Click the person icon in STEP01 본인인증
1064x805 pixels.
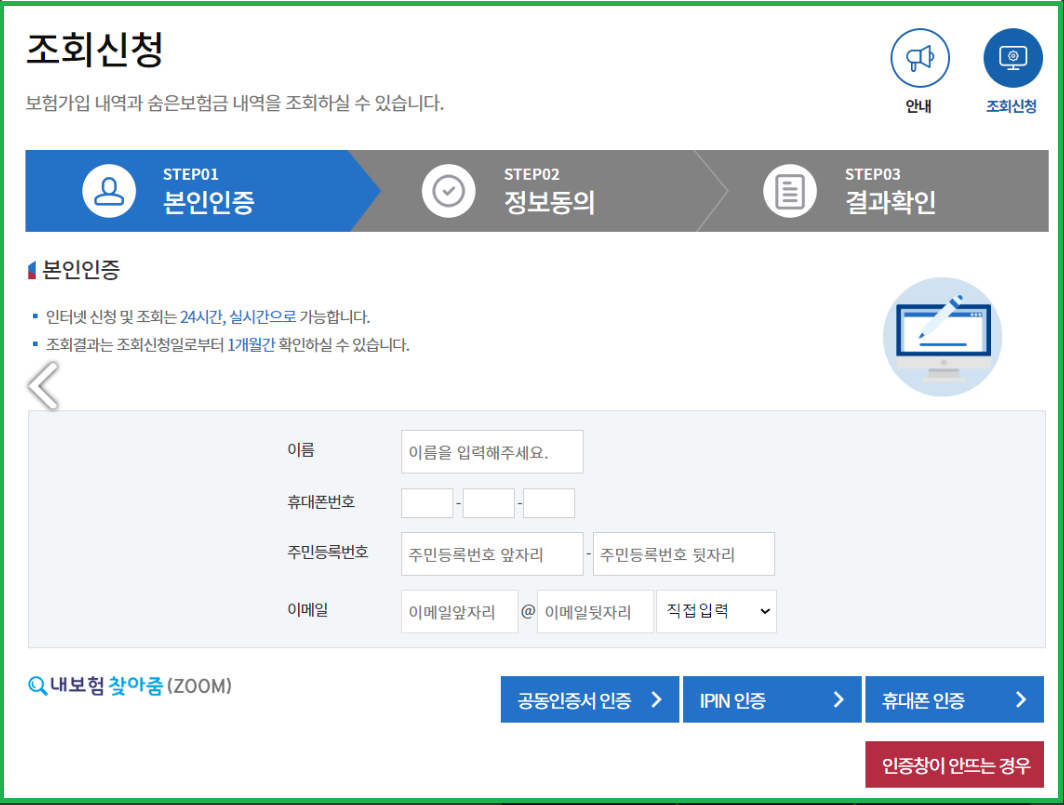[109, 189]
